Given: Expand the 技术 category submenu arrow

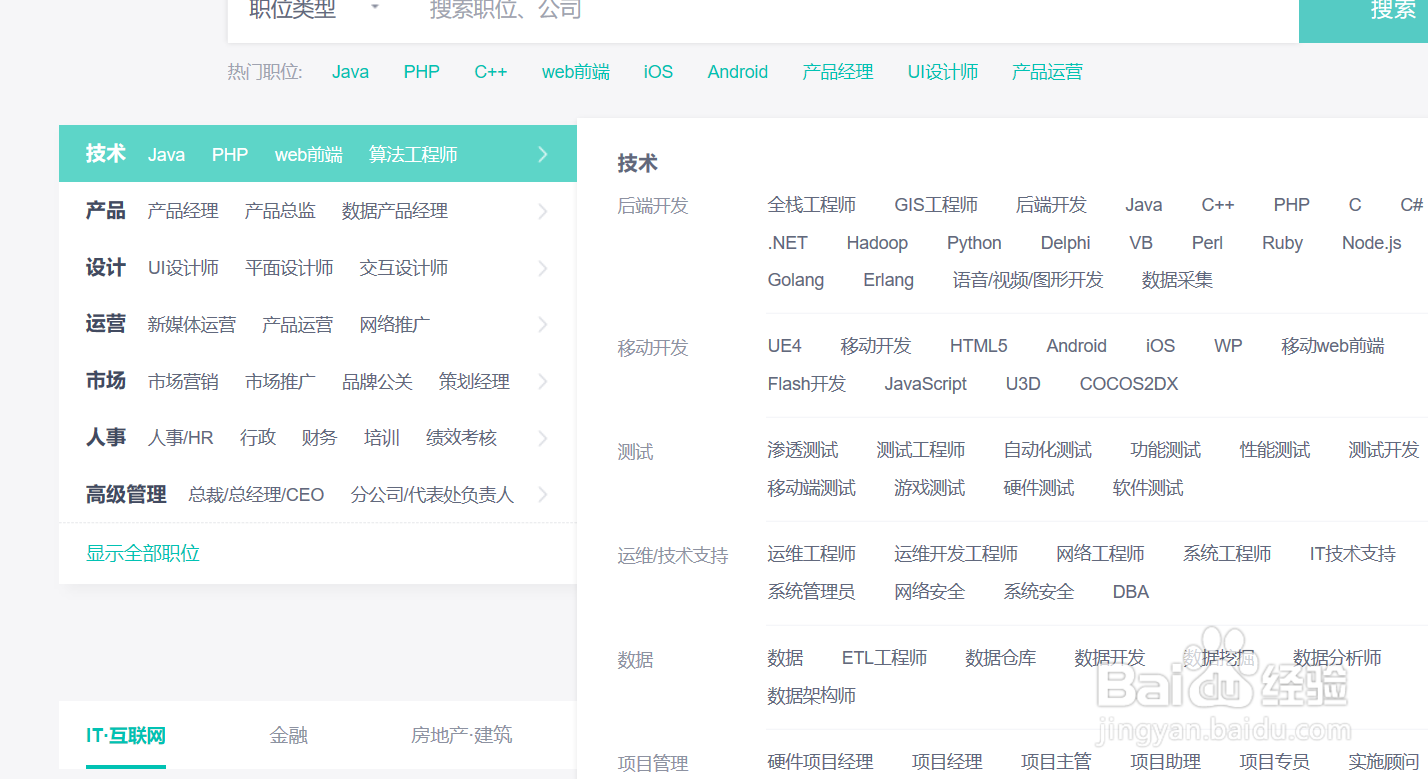Looking at the screenshot, I should (543, 153).
